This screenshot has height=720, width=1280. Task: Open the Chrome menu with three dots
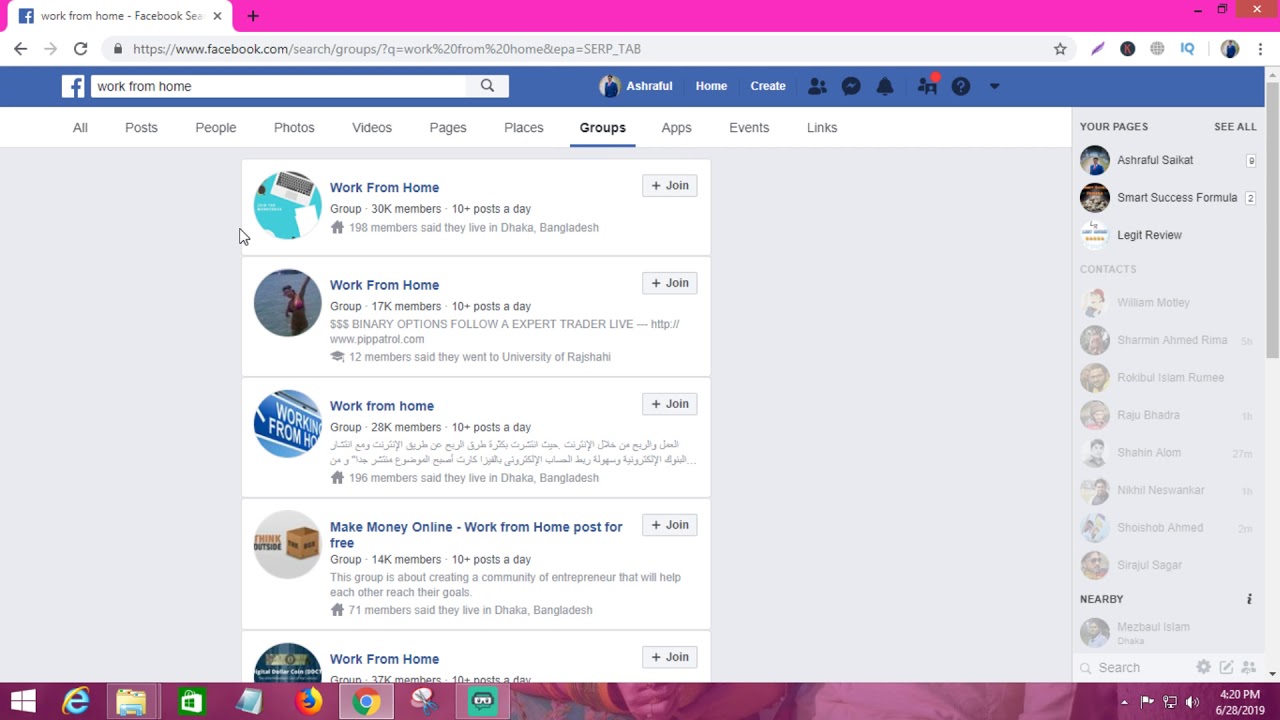[x=1260, y=48]
